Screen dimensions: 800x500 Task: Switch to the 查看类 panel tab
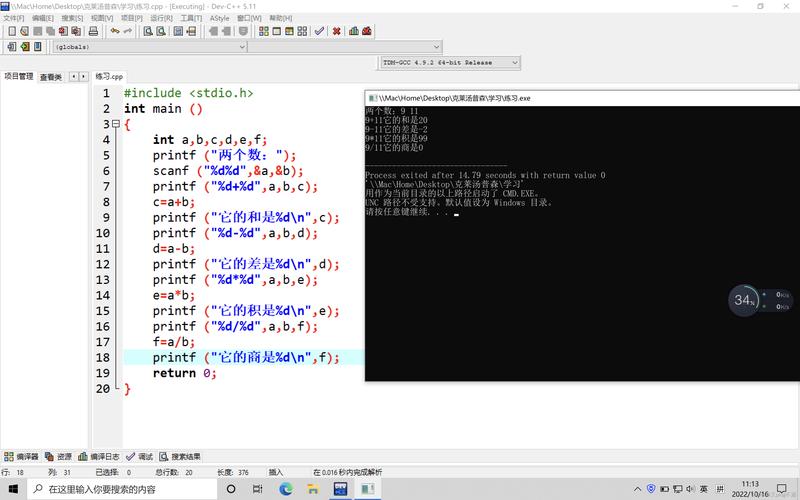[x=50, y=76]
